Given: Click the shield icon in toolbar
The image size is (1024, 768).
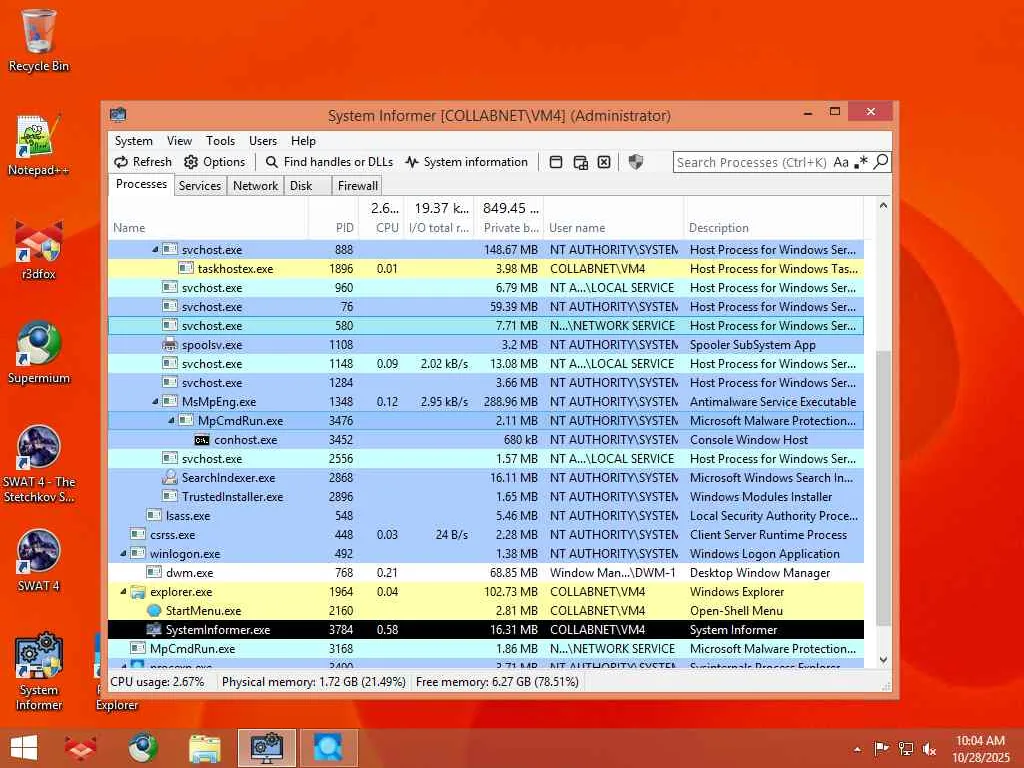Looking at the screenshot, I should [x=635, y=162].
